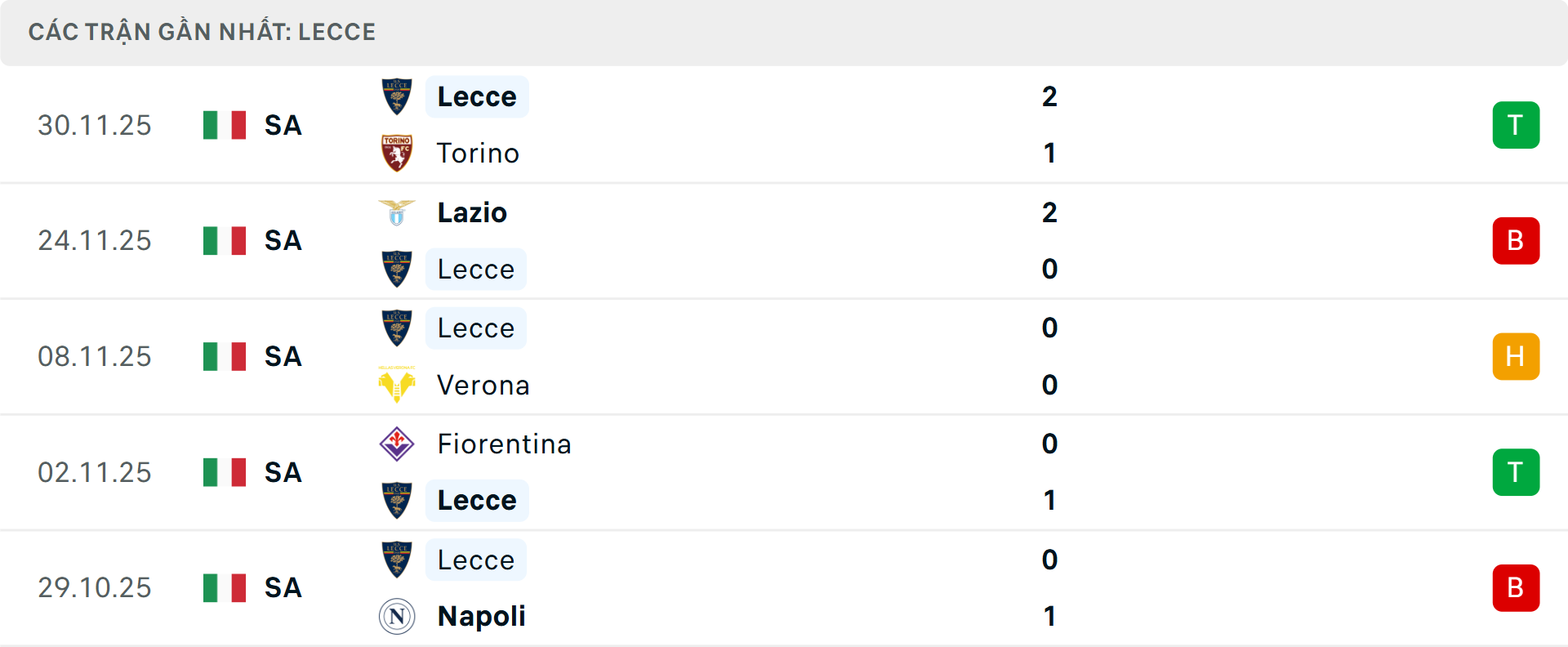Click the 08.11.25 match date
This screenshot has height=647, width=1568.
[95, 357]
